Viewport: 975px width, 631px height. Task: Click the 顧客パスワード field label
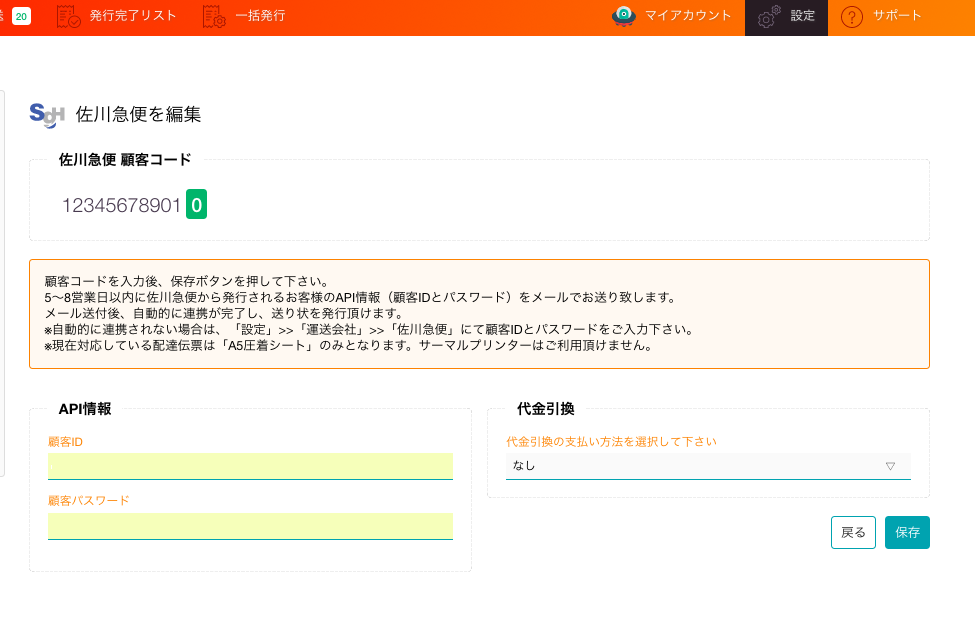89,500
